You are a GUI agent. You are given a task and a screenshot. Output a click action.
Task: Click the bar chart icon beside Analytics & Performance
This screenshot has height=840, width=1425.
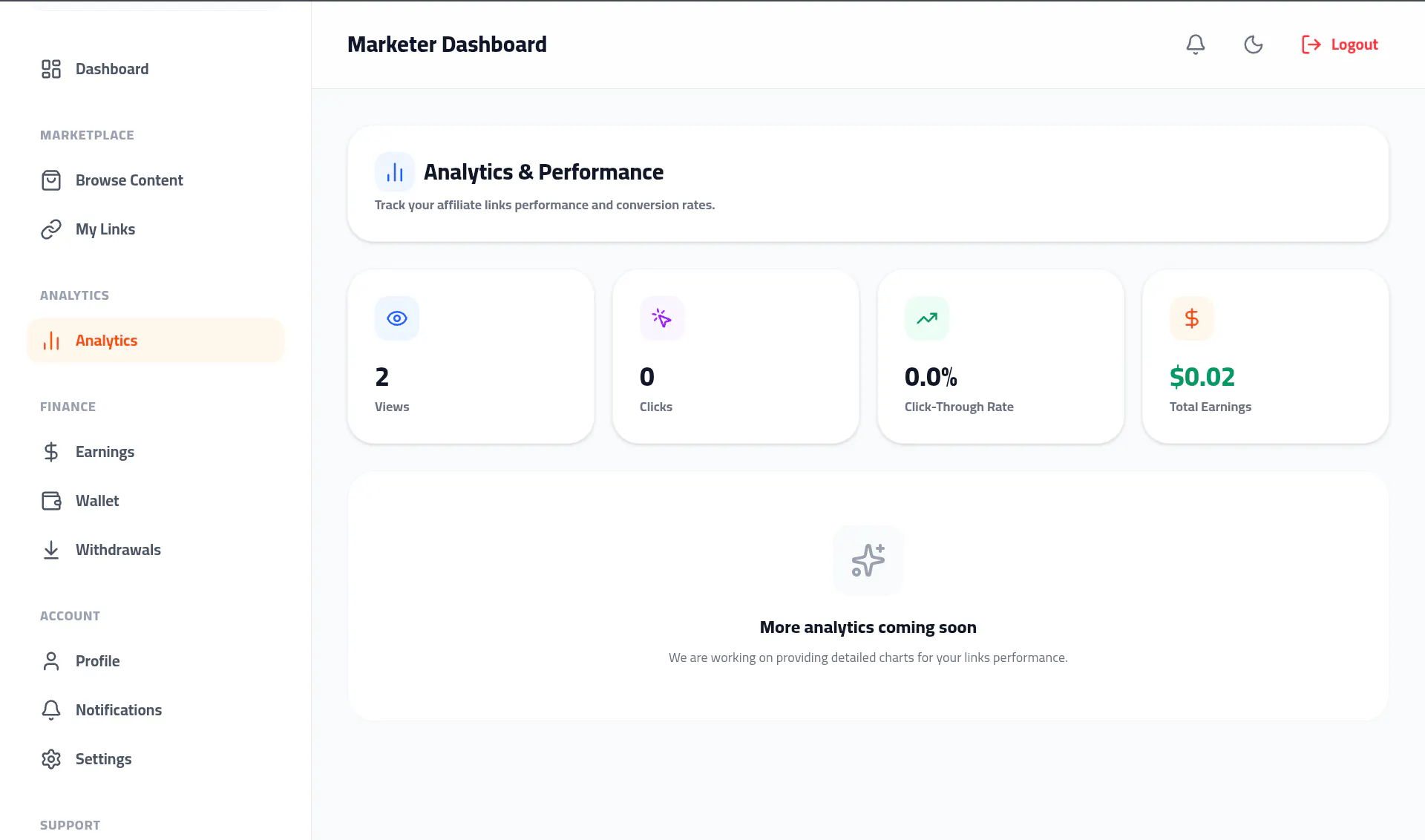(395, 172)
